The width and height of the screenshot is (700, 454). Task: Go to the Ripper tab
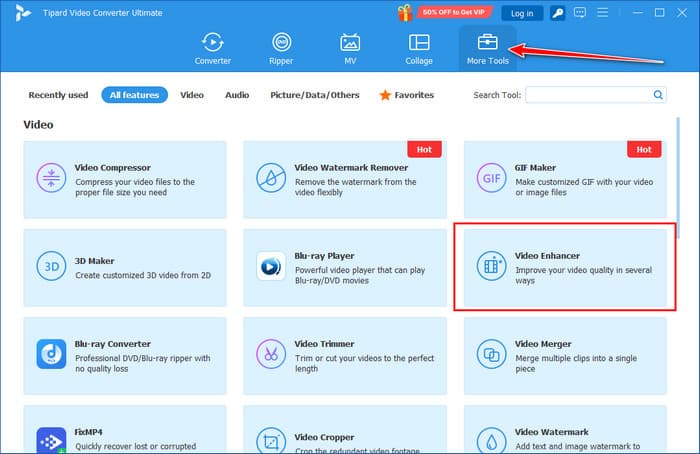pos(282,48)
